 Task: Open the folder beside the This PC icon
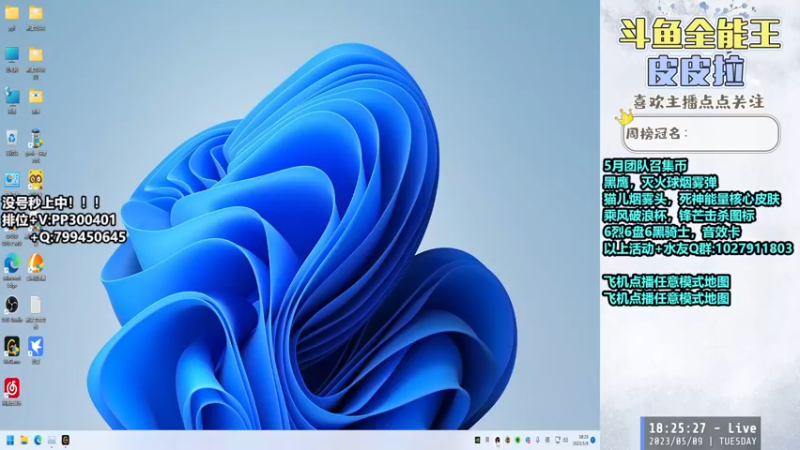pos(36,55)
